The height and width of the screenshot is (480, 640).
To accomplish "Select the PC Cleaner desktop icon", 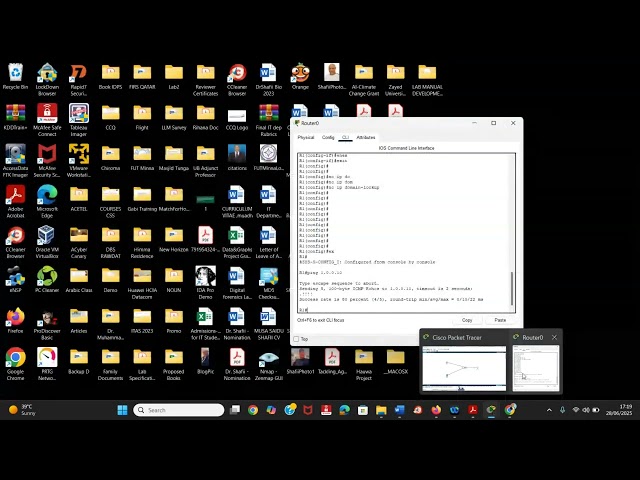I will pyautogui.click(x=47, y=280).
